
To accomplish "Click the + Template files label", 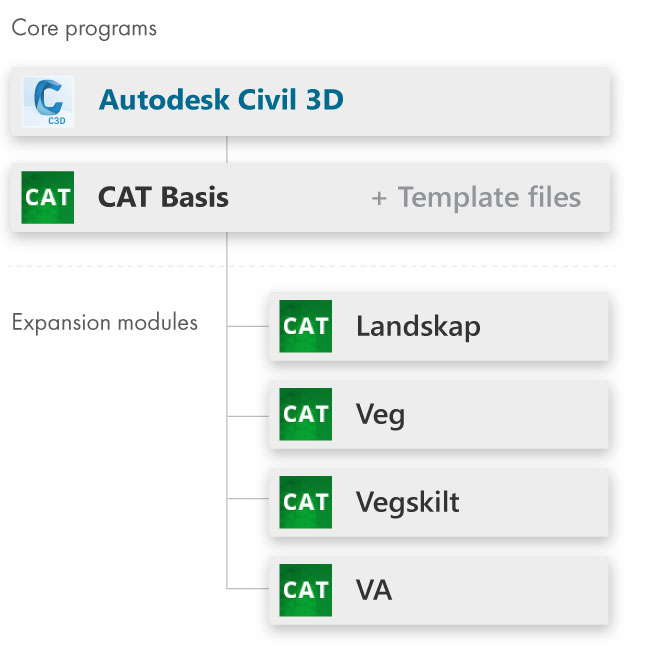I will [476, 197].
